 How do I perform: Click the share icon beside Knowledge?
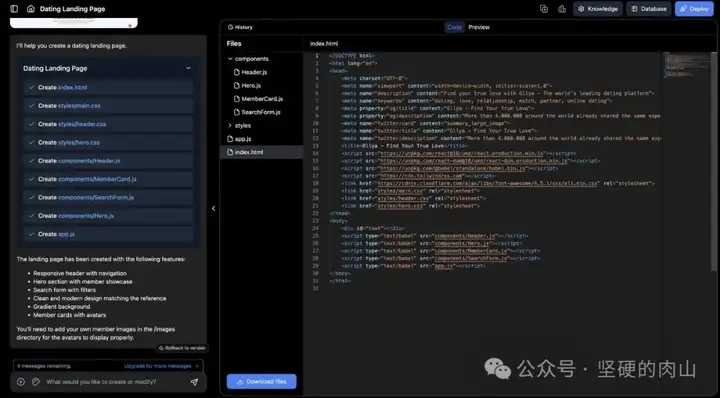coord(562,9)
